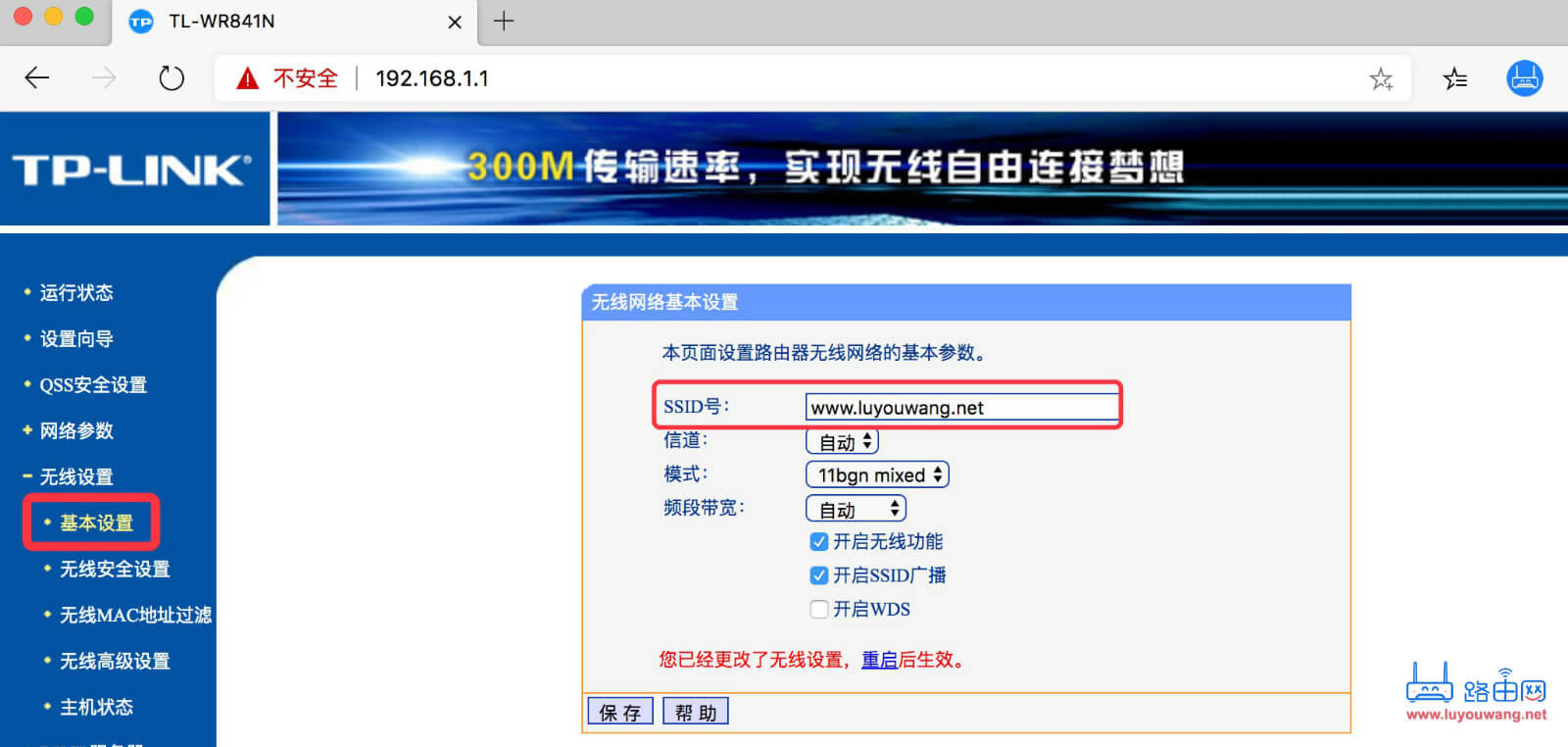Close the TL-WR841N tab
The height and width of the screenshot is (747, 1568).
[x=455, y=22]
